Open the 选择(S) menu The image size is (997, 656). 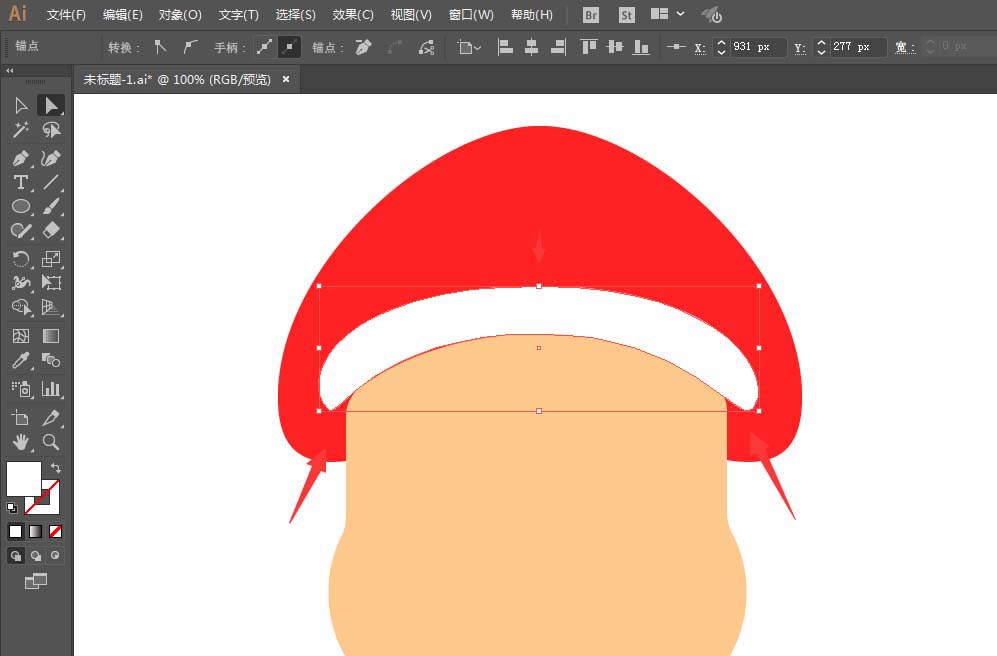click(x=296, y=15)
